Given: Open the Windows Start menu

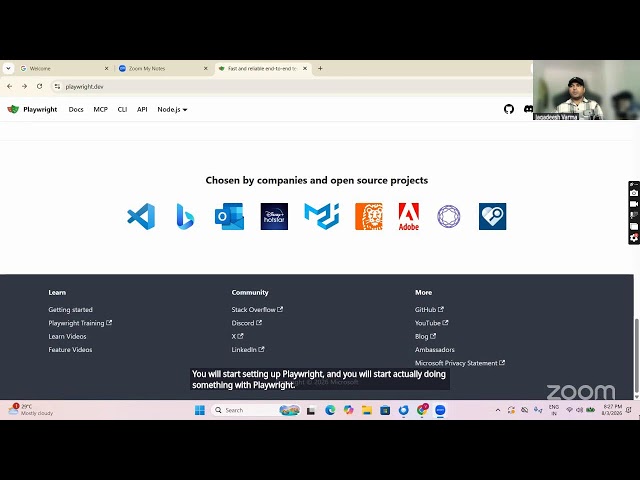Looking at the screenshot, I should coord(200,410).
